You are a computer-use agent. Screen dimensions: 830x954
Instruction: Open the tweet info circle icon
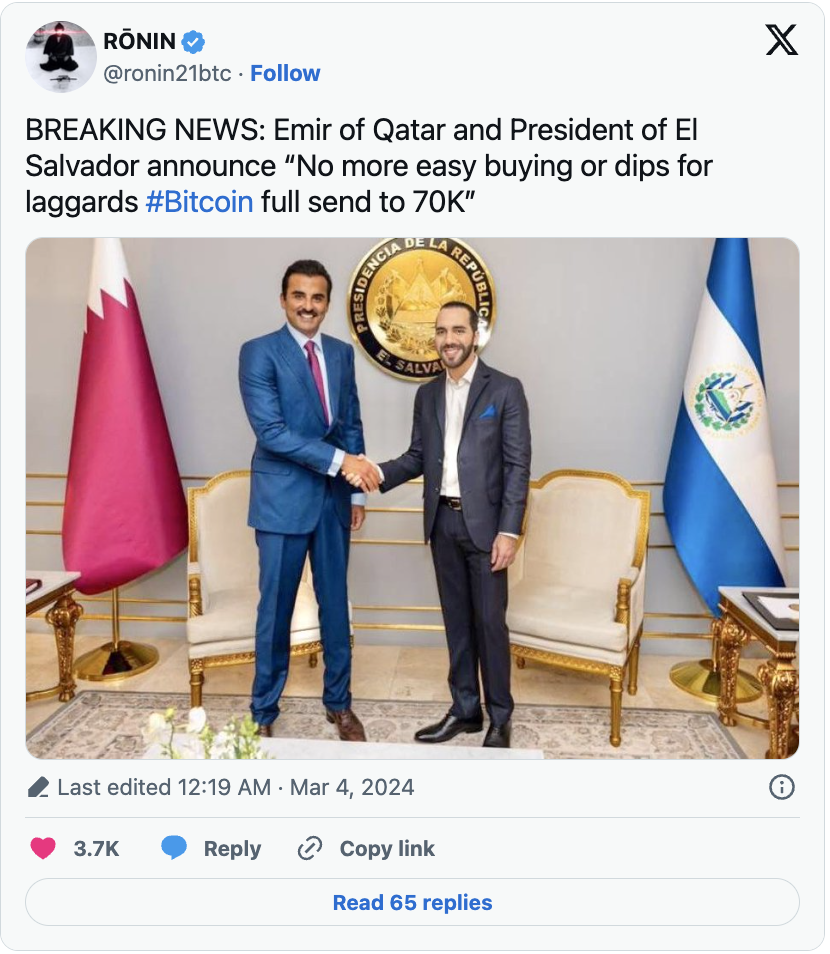(x=781, y=787)
